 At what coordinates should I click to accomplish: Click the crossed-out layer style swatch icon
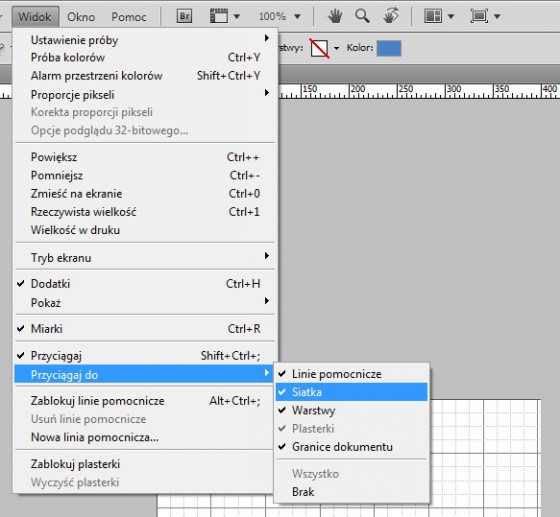click(x=319, y=48)
